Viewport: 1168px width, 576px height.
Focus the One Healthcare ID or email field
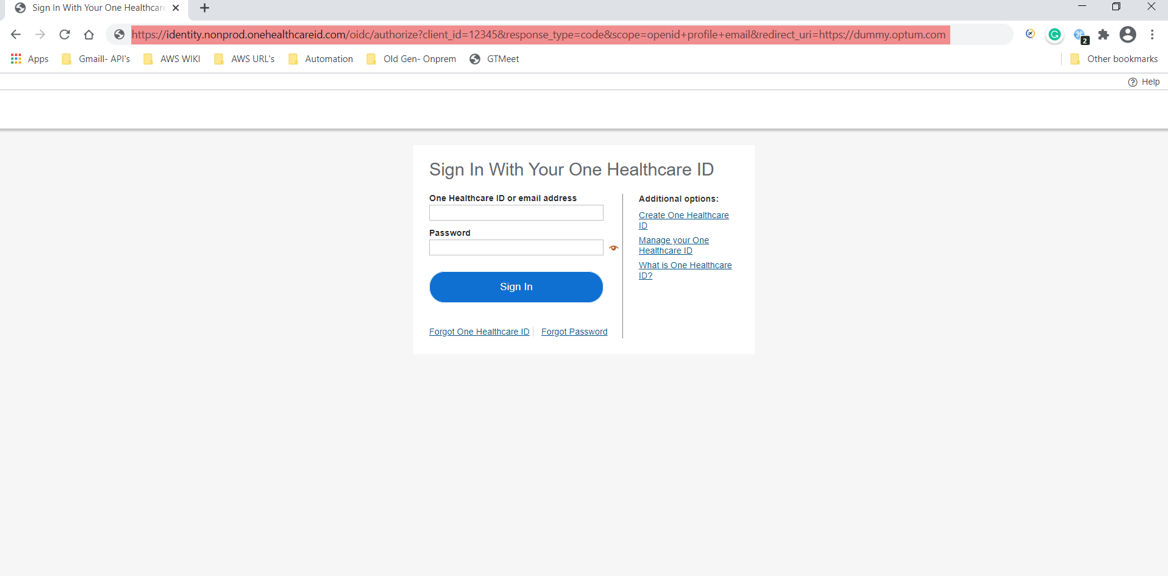(x=516, y=213)
